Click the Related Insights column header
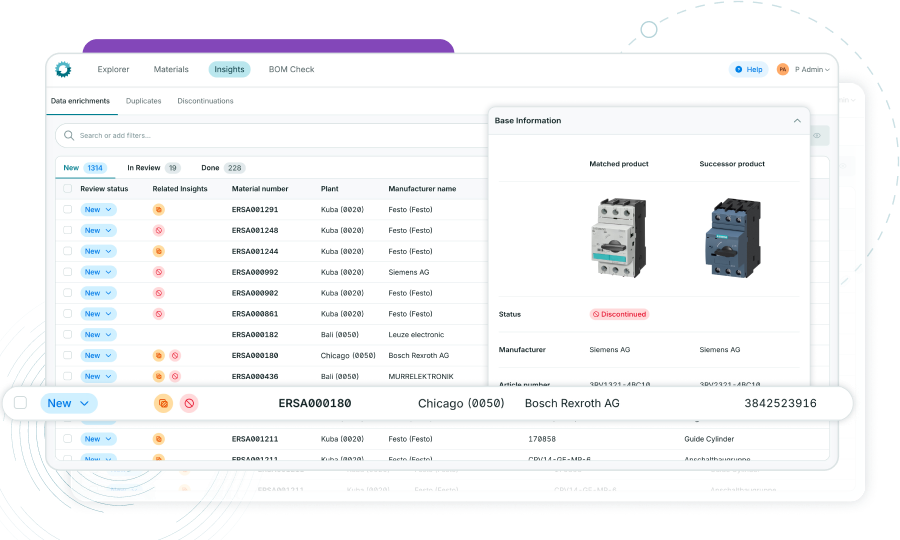Screen dimensions: 900x540 (180, 189)
